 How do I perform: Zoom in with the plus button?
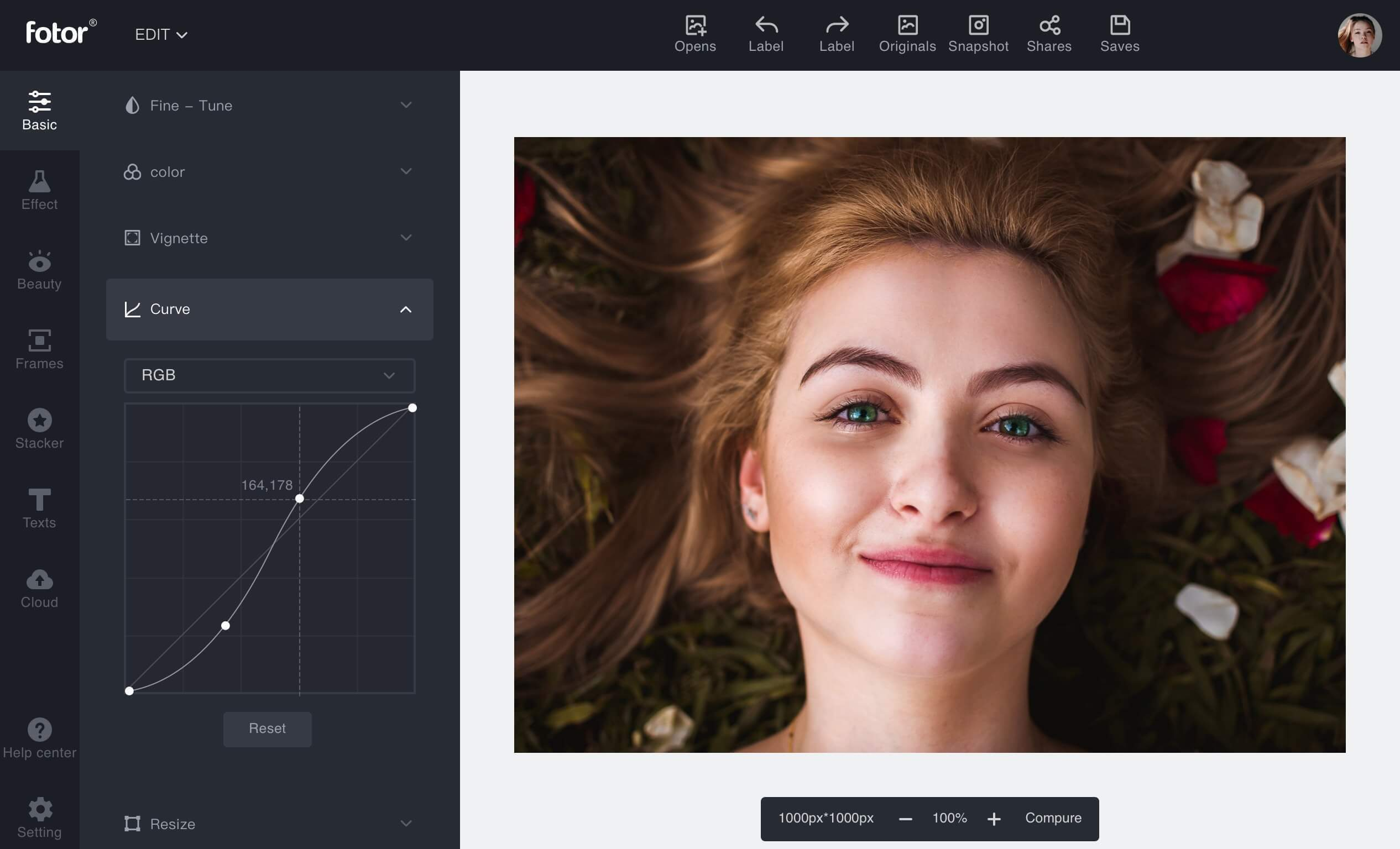pyautogui.click(x=994, y=819)
